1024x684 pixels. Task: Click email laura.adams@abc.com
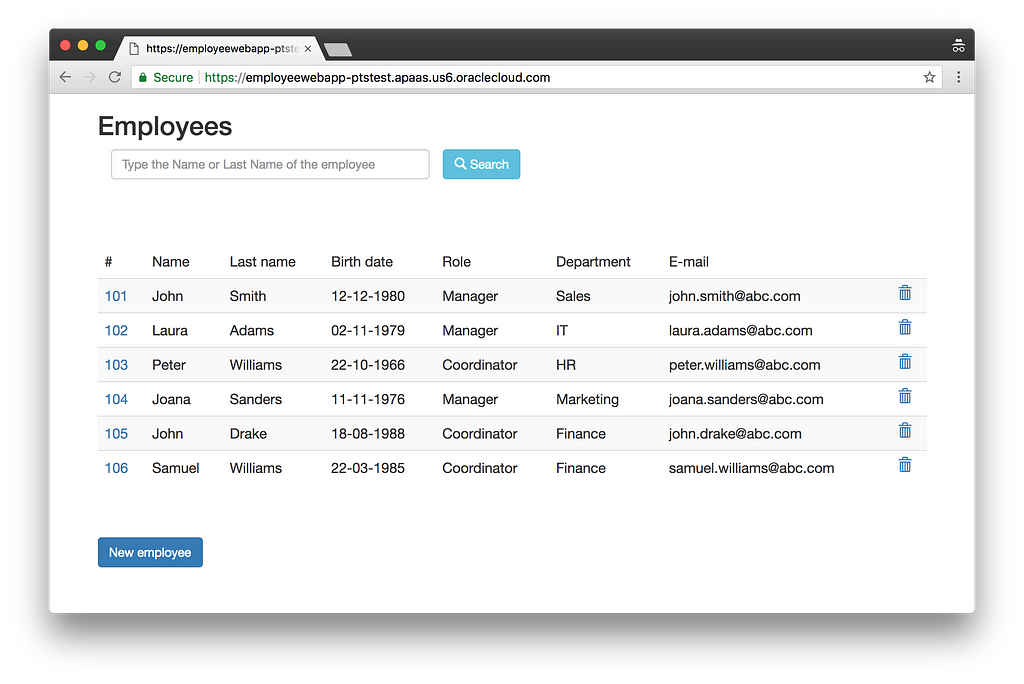point(741,331)
